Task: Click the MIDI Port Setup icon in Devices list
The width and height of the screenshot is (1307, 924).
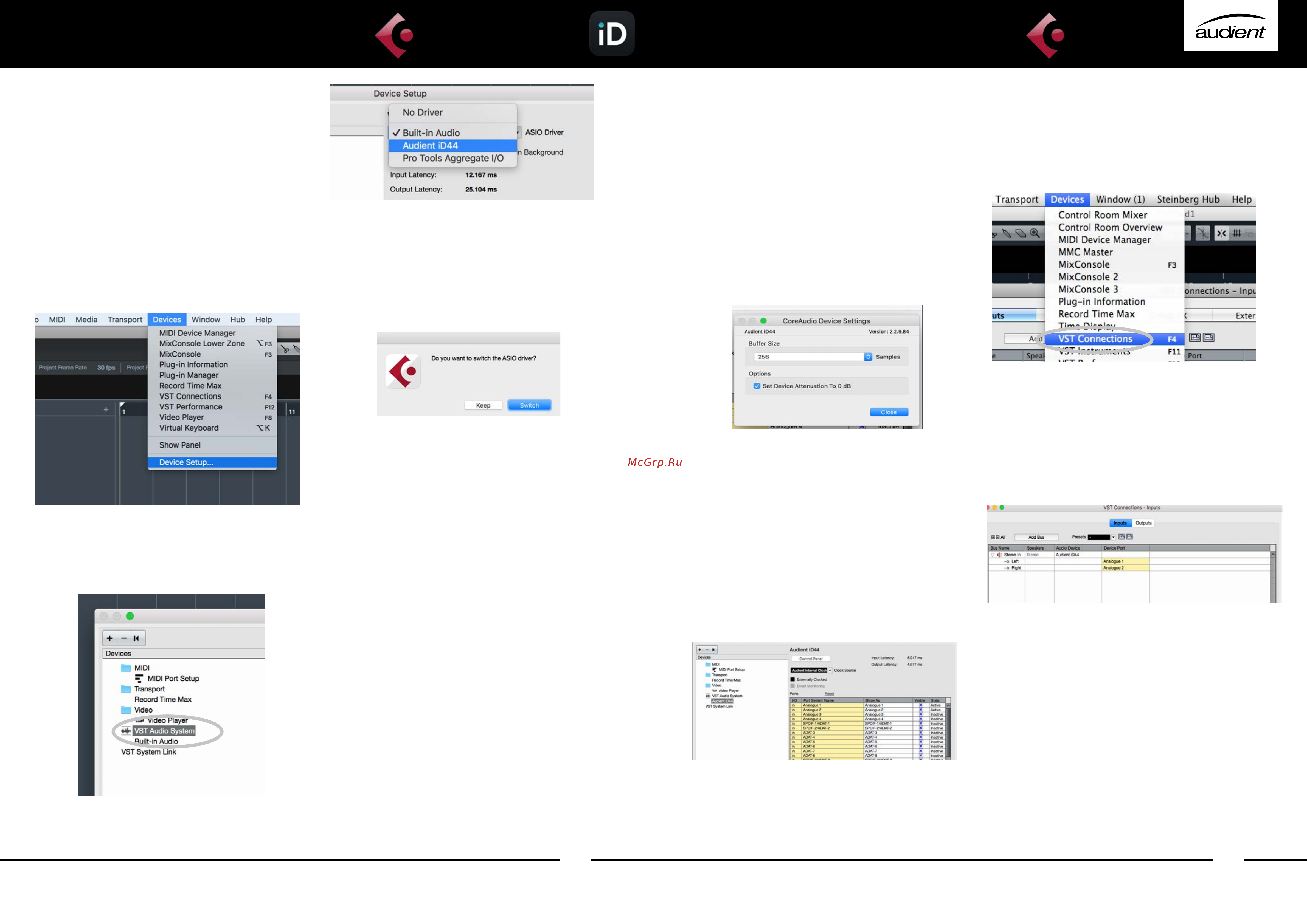Action: [x=139, y=678]
